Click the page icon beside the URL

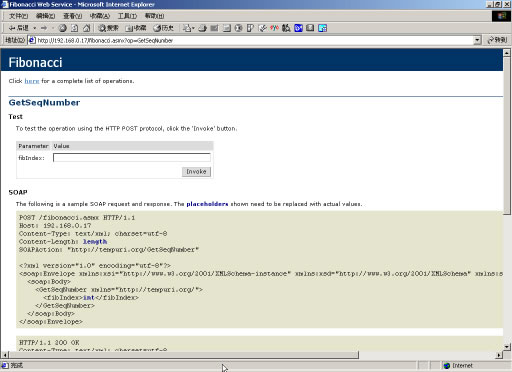tap(32, 40)
